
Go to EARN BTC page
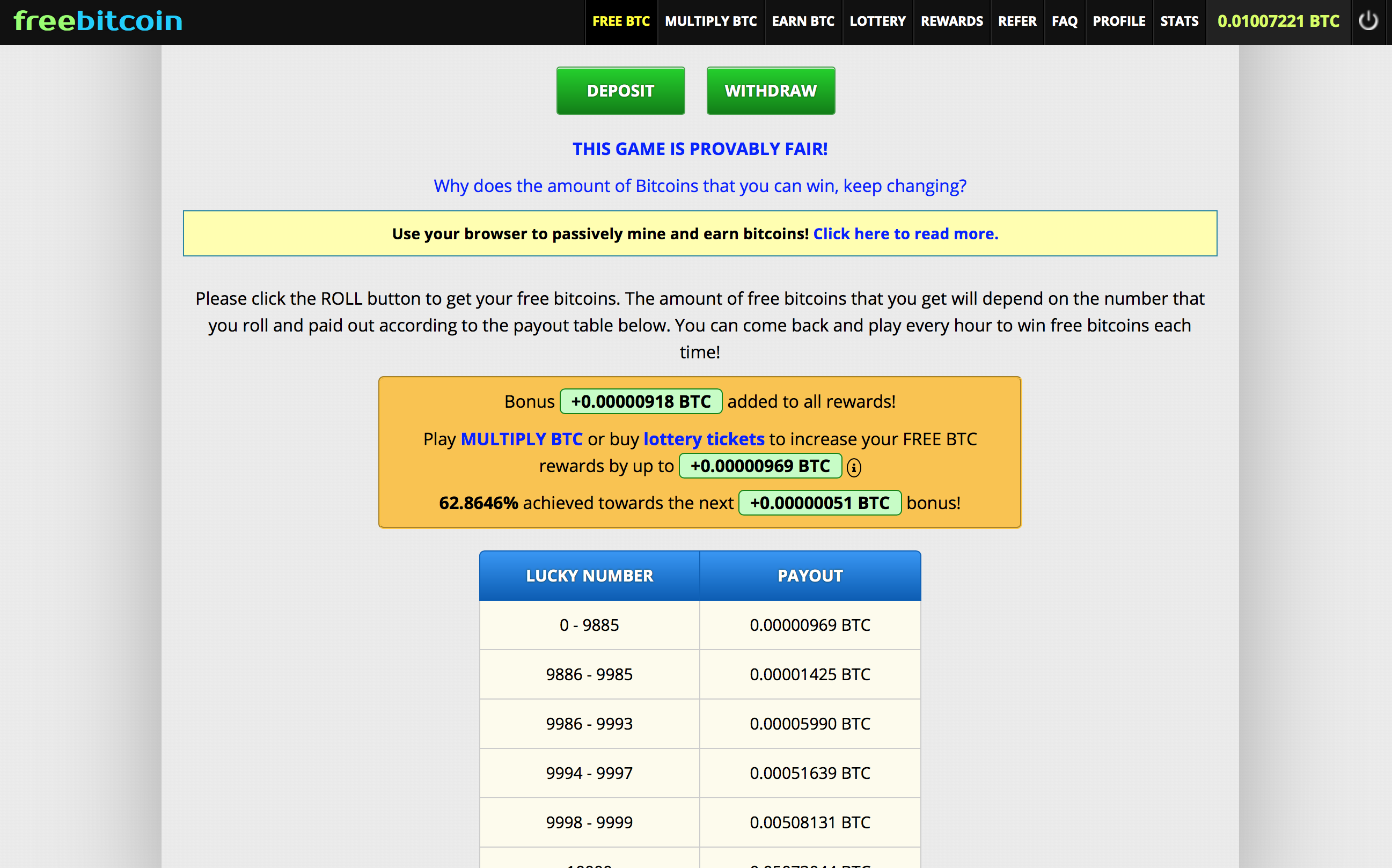802,21
